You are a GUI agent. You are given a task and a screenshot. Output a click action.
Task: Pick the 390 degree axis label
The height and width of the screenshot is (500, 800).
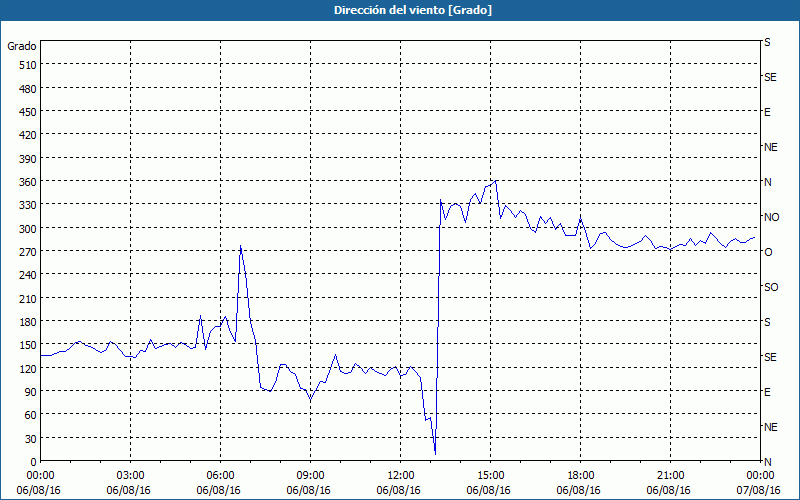pos(28,159)
